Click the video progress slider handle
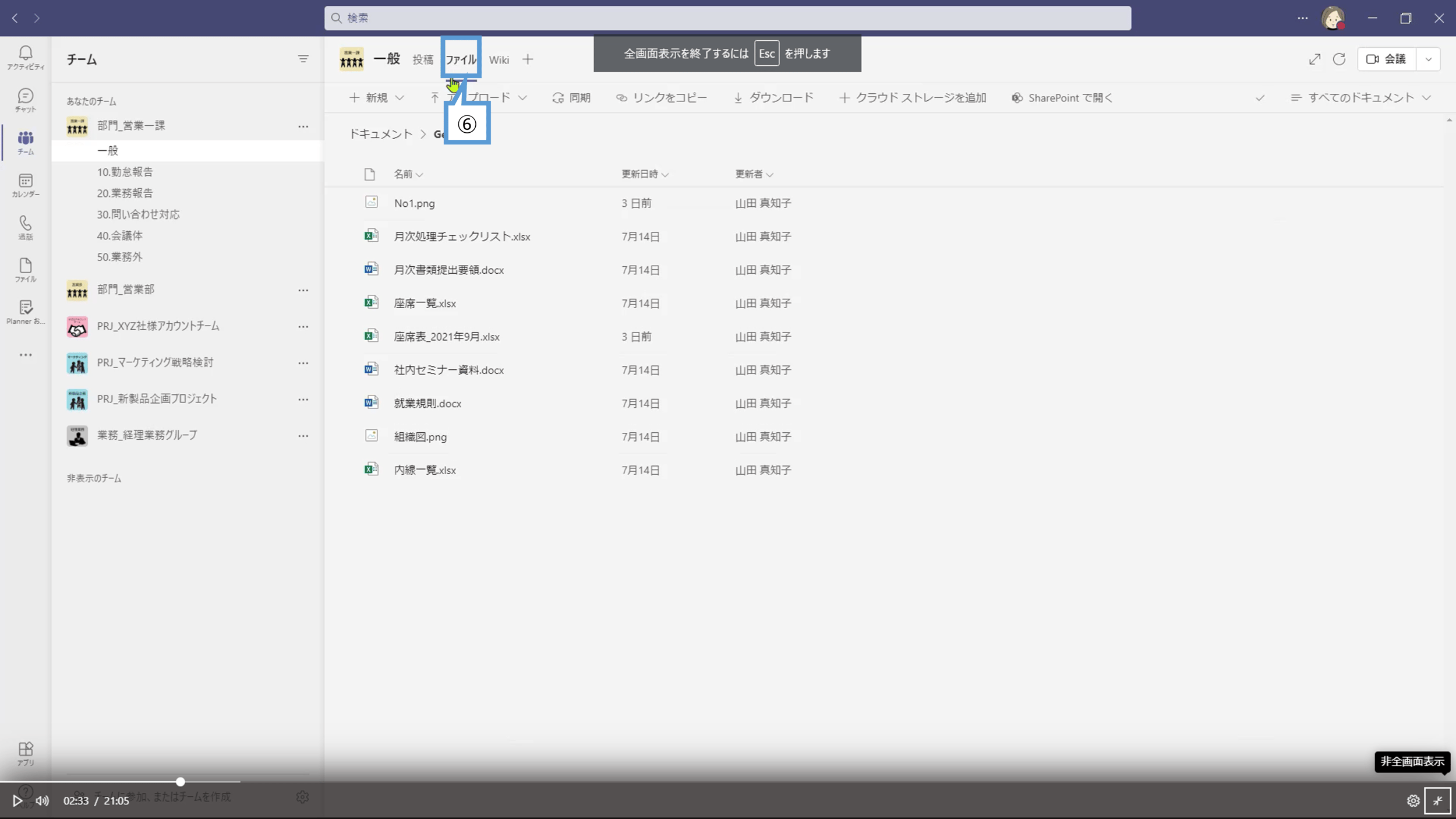The image size is (1456, 819). [181, 782]
